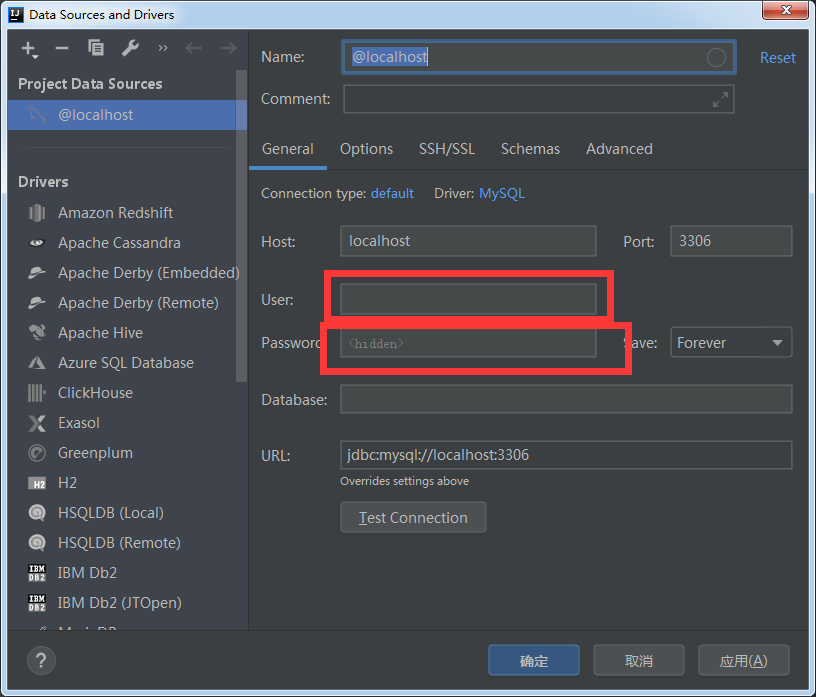816x697 pixels.
Task: Click color circle in Name field
Action: [x=716, y=57]
